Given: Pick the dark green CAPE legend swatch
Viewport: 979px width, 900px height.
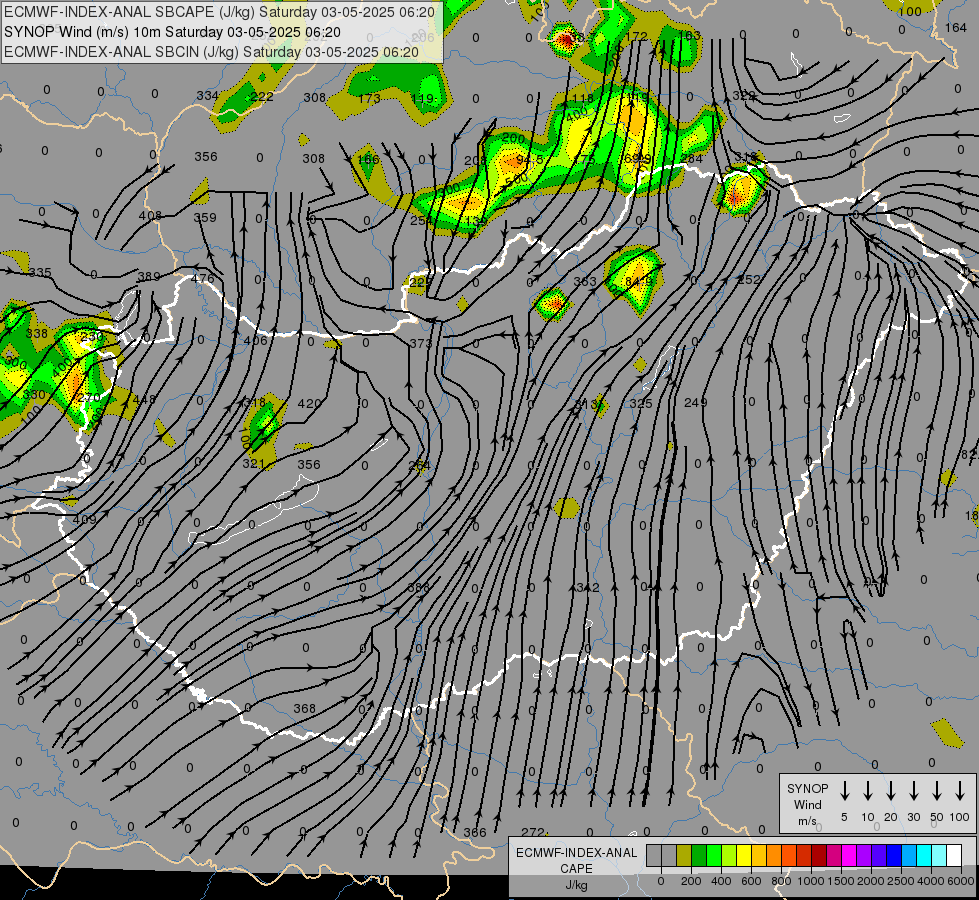Looking at the screenshot, I should pyautogui.click(x=699, y=855).
